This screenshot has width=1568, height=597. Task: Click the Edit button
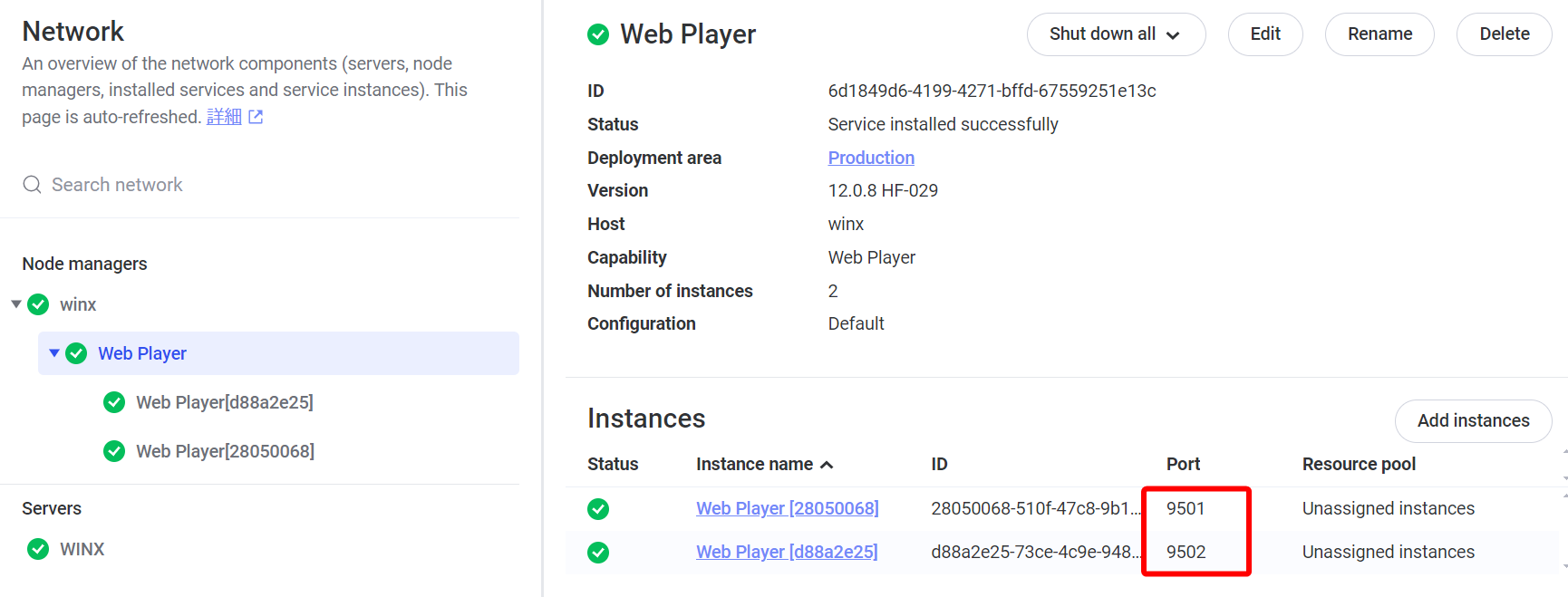tap(1265, 34)
